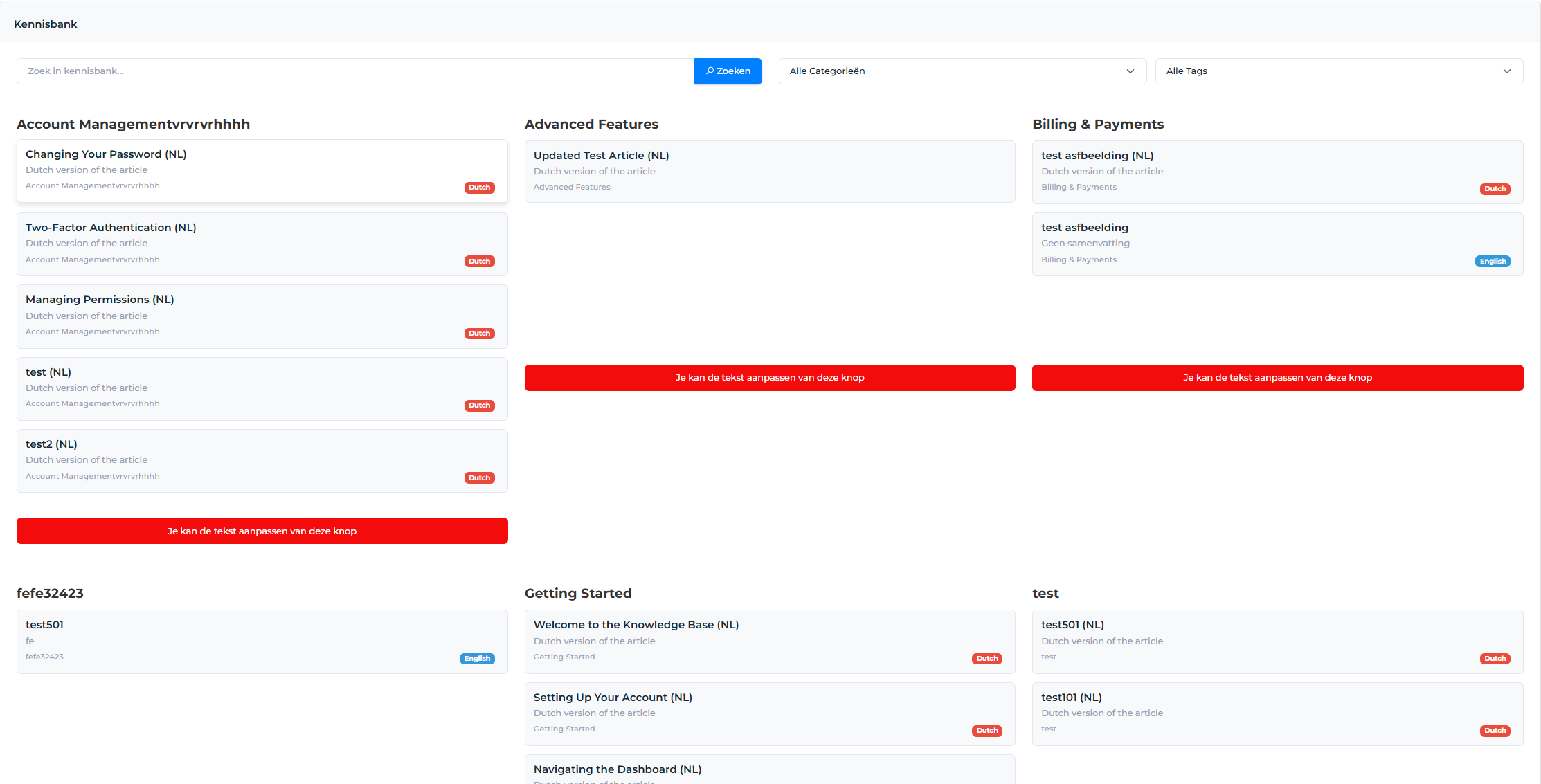The image size is (1541, 784).
Task: Click the chevron on Alle Categorieën
Action: pyautogui.click(x=1130, y=71)
